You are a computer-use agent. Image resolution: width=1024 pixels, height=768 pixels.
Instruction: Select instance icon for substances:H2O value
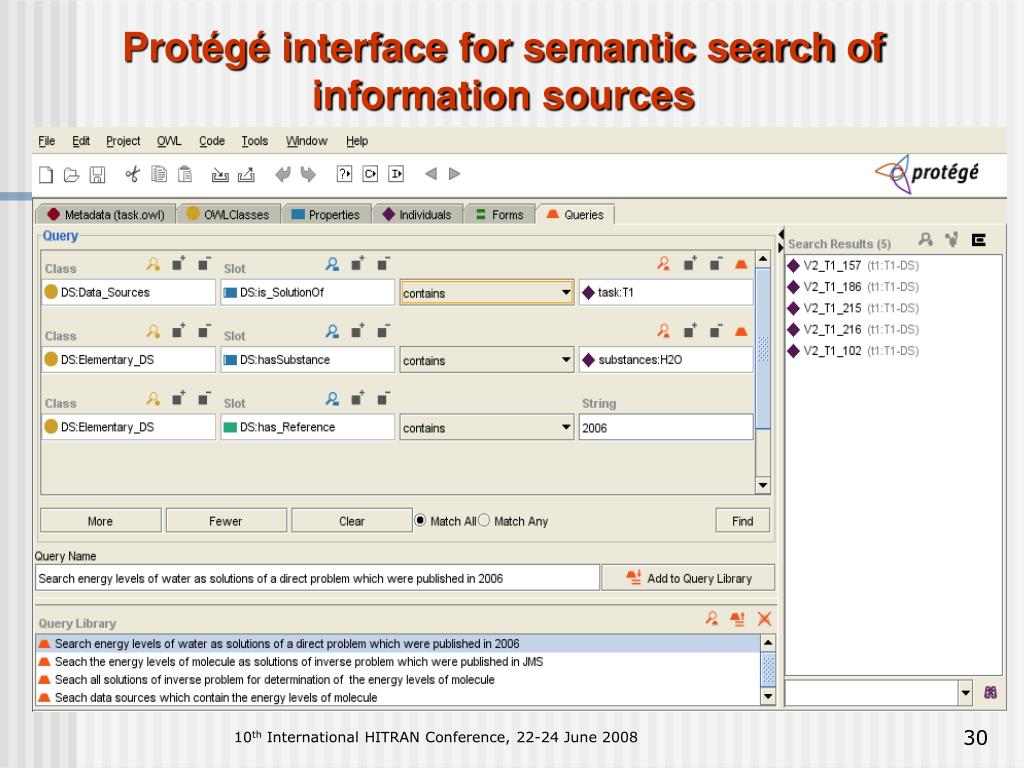point(664,331)
